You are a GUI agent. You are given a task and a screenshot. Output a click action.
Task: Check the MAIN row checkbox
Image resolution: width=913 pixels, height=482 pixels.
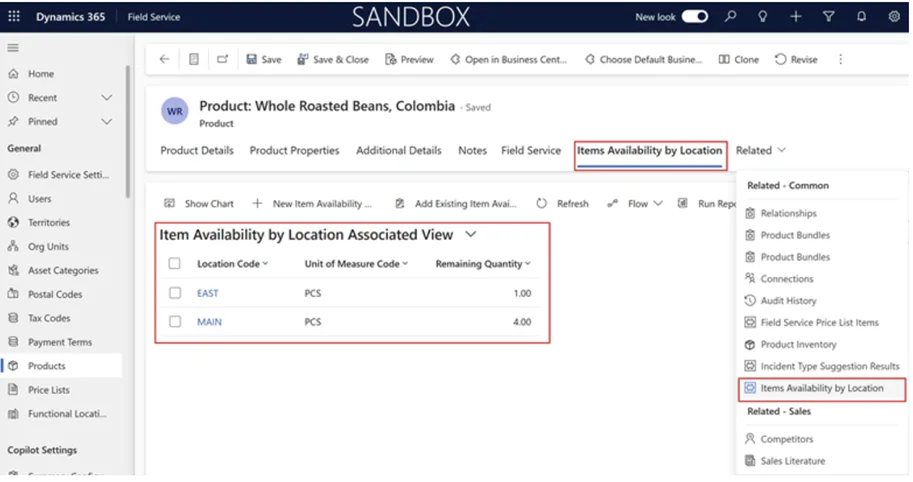(175, 321)
